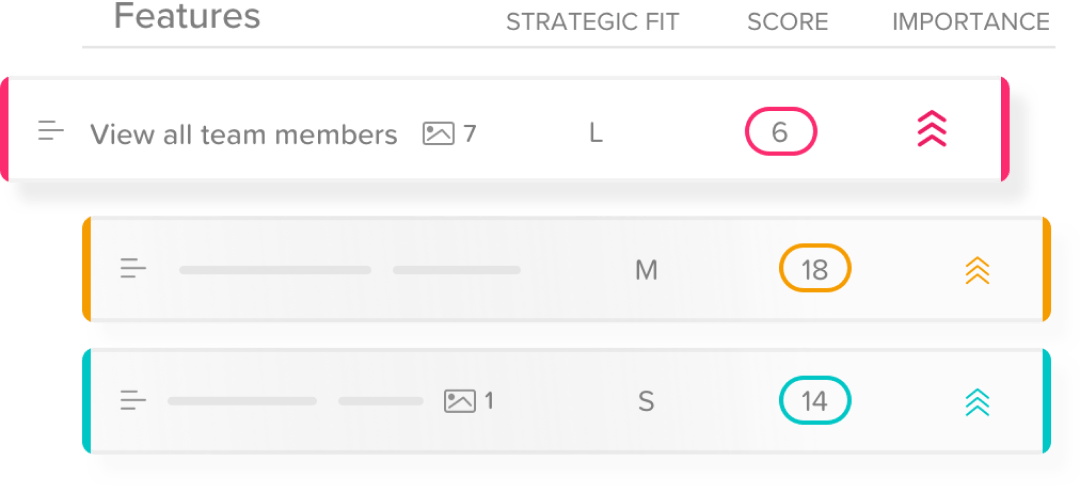Click the list handle icon on teal row
Viewport: 1080px width, 487px height.
point(134,400)
